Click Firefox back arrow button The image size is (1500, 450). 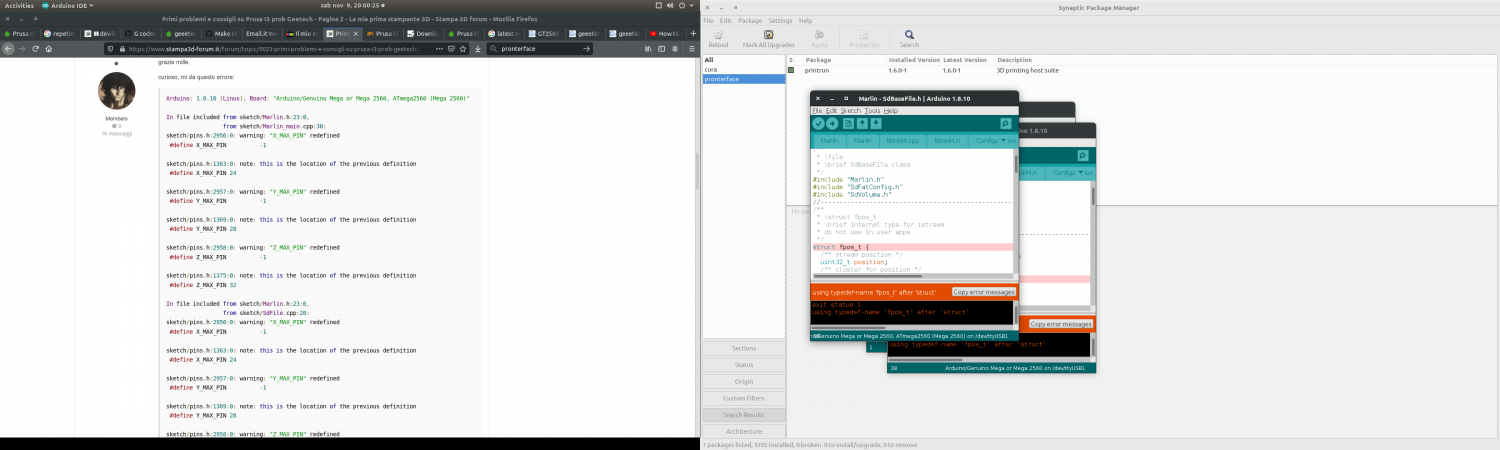[x=8, y=48]
